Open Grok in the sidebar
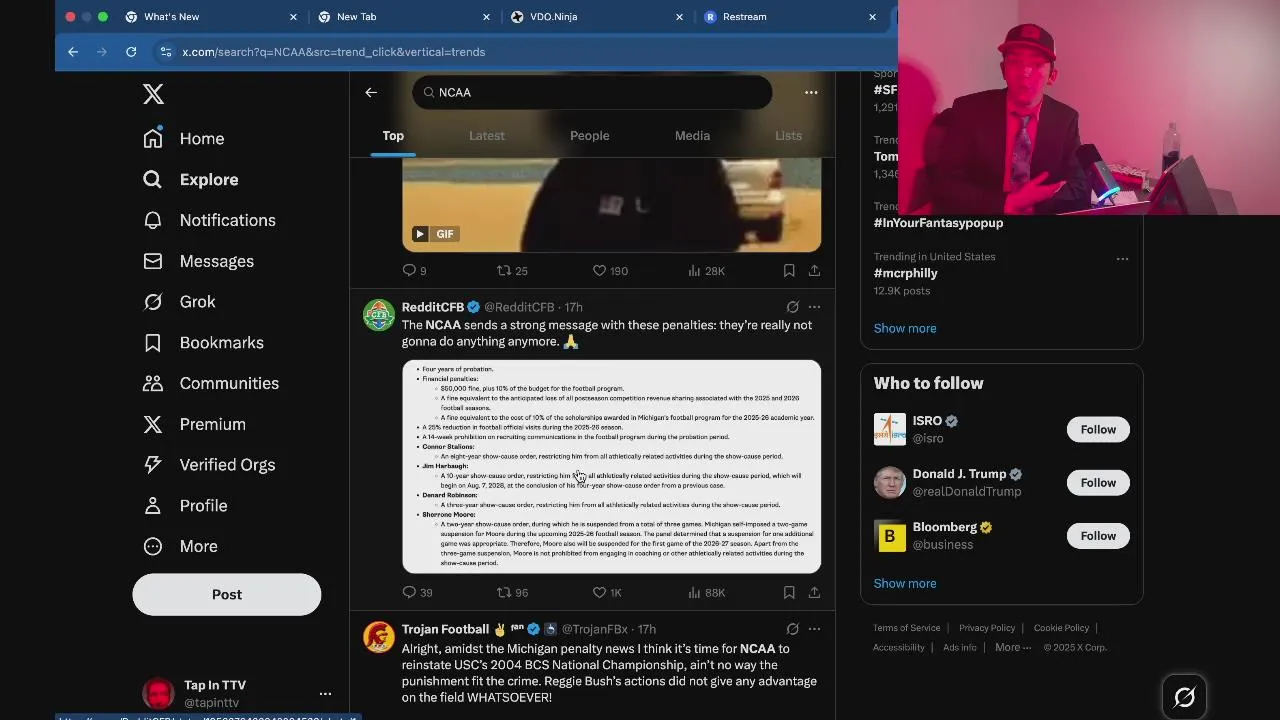 pos(179,302)
